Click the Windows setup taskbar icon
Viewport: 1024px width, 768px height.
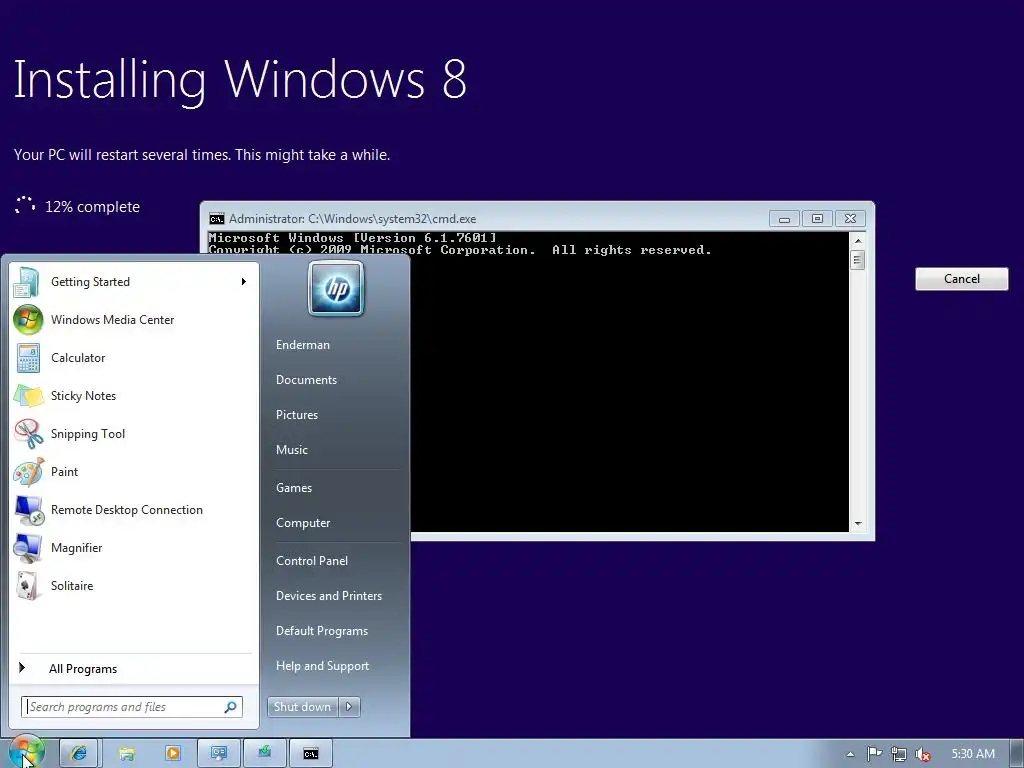click(264, 754)
